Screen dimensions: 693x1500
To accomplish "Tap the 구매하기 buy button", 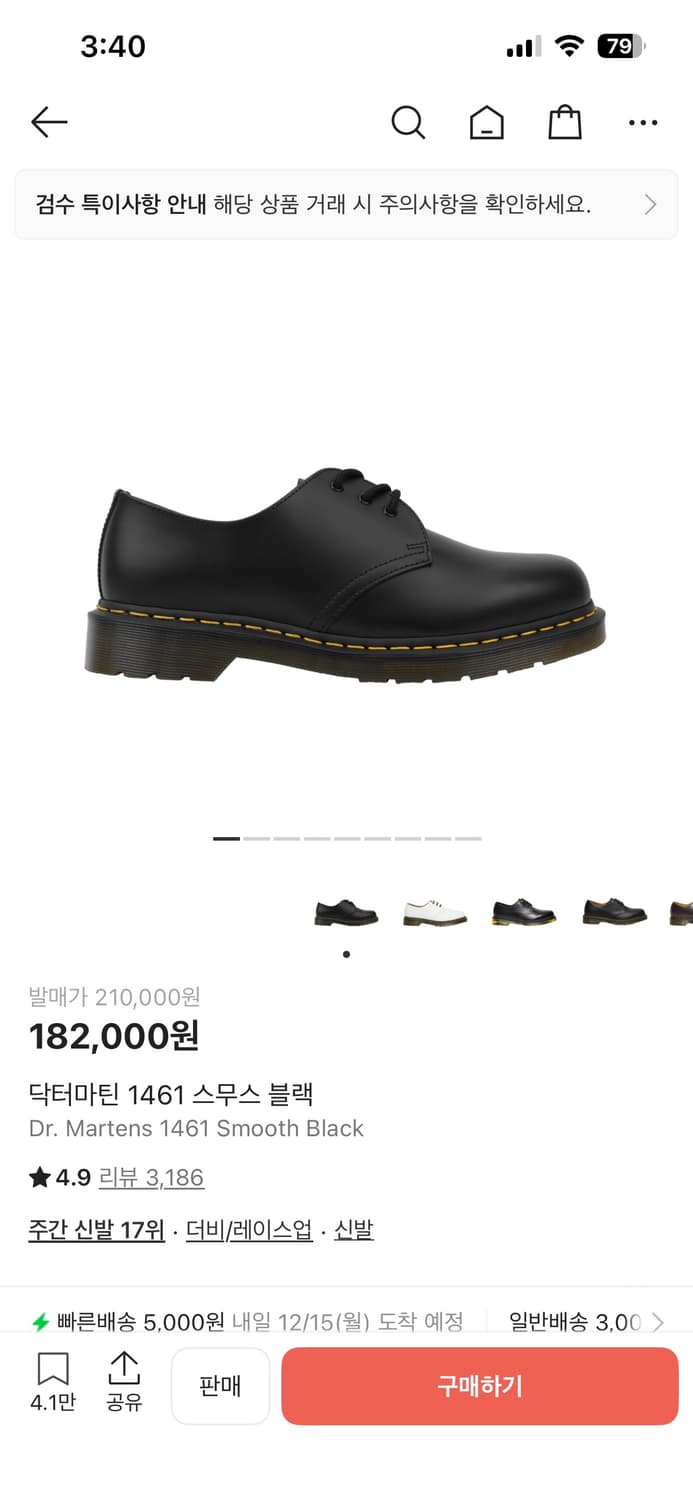I will 480,1386.
